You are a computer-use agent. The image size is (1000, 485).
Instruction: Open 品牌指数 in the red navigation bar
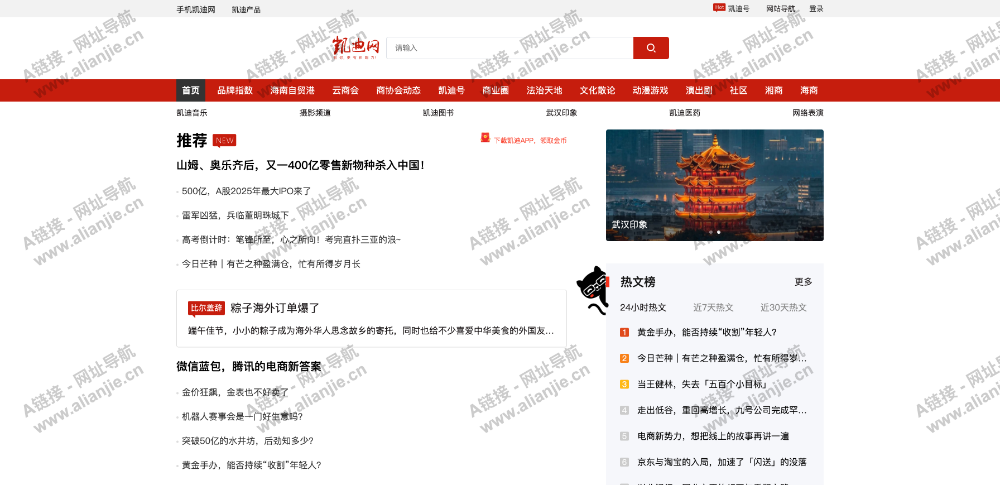click(x=235, y=91)
